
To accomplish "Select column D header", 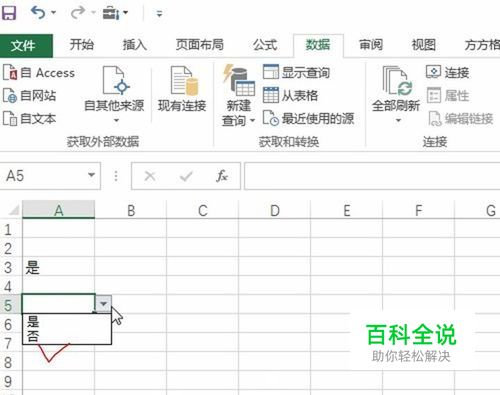I will [x=275, y=210].
